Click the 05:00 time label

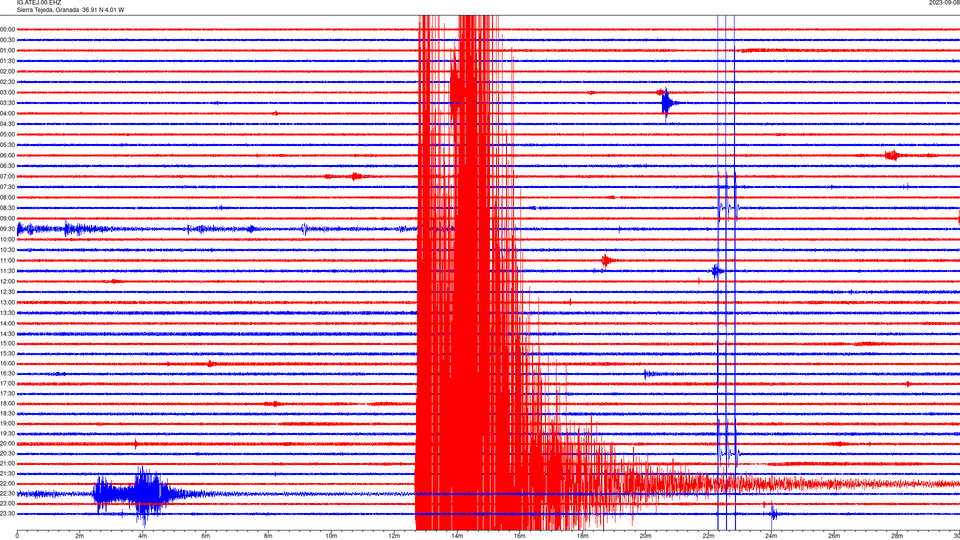click(x=7, y=134)
